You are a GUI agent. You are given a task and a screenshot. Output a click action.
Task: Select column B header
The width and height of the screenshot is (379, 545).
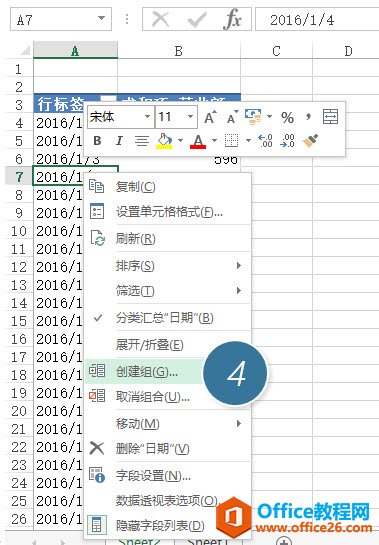[179, 50]
